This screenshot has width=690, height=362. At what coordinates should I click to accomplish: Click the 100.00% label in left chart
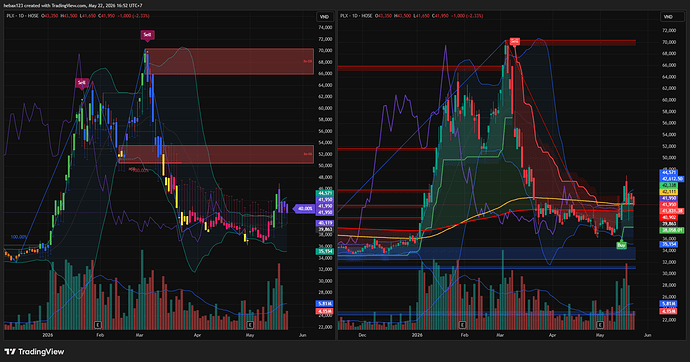tap(19, 237)
